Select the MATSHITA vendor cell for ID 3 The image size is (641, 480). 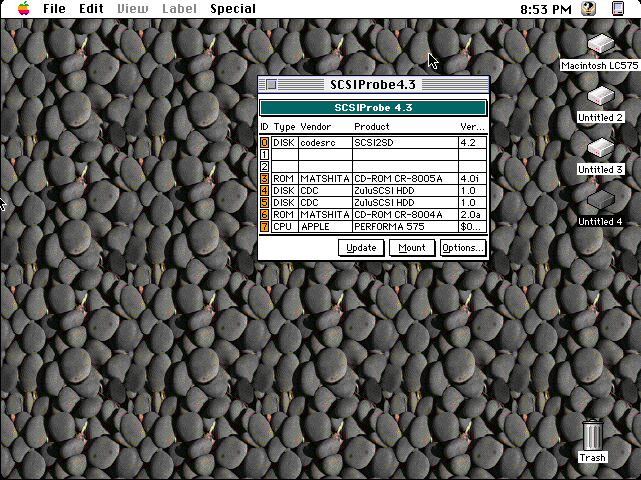325,179
